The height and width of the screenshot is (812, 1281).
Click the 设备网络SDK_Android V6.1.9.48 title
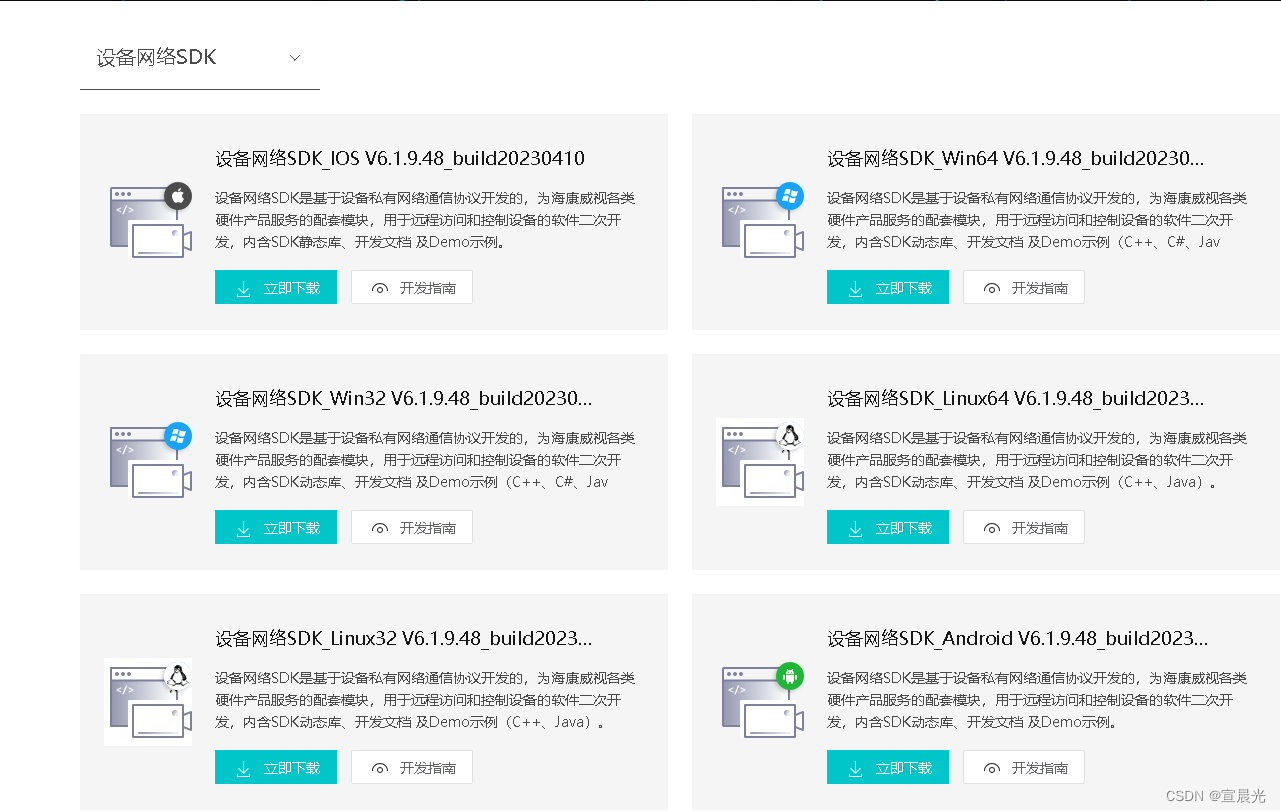pos(1018,638)
